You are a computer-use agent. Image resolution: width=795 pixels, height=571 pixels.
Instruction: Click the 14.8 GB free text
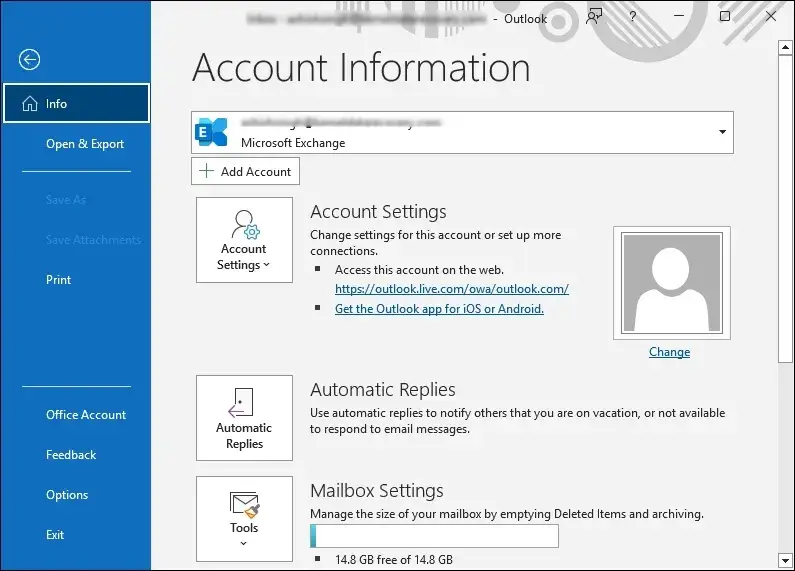tap(394, 560)
